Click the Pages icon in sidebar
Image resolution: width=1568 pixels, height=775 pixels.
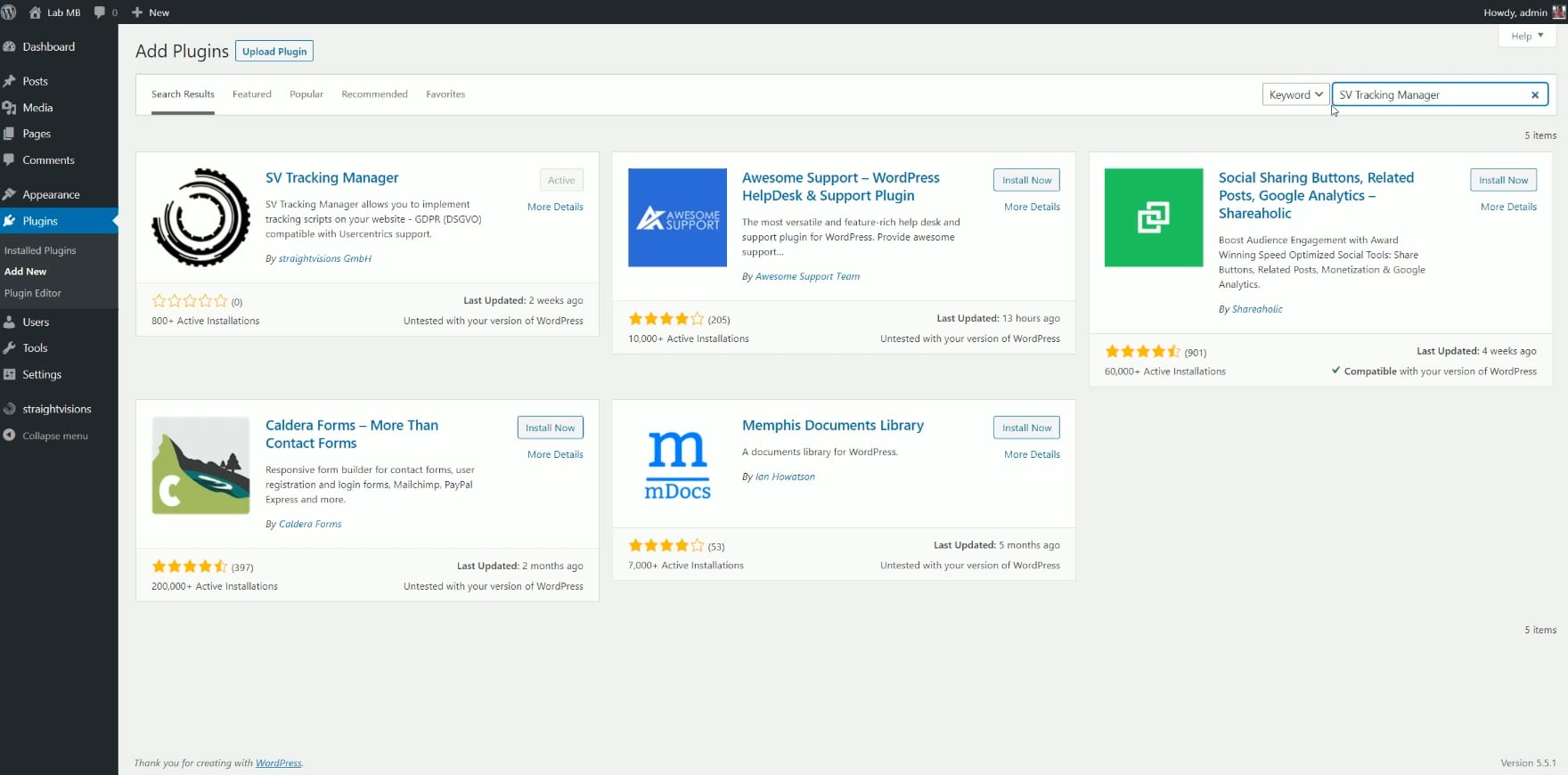[10, 134]
